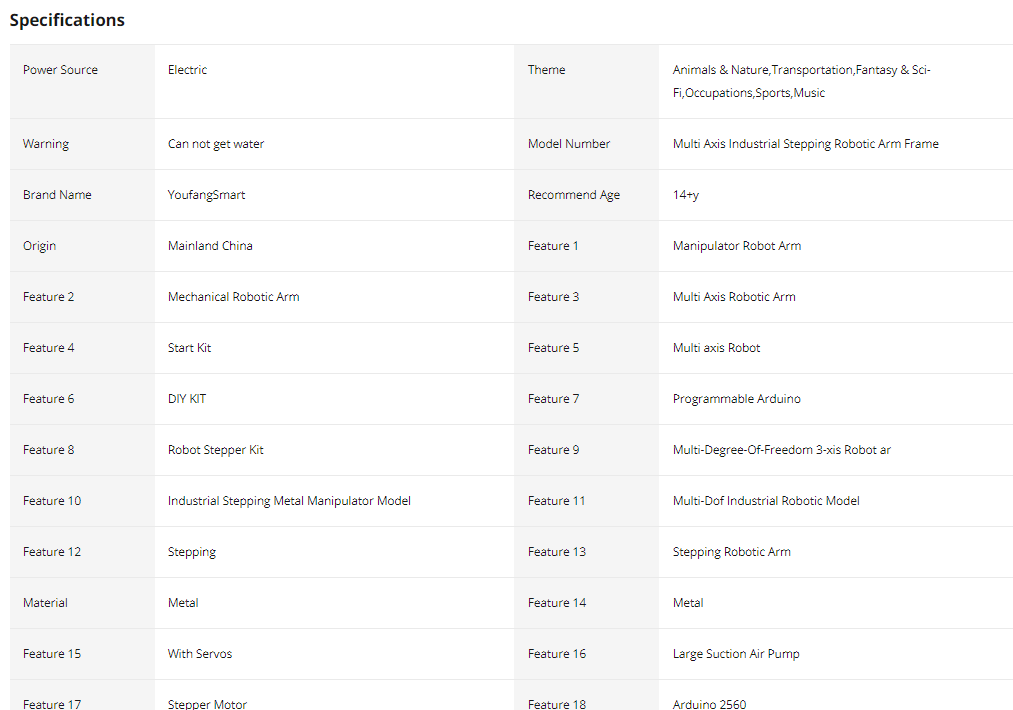
Task: Select the With Servos feature value
Action: click(x=199, y=654)
